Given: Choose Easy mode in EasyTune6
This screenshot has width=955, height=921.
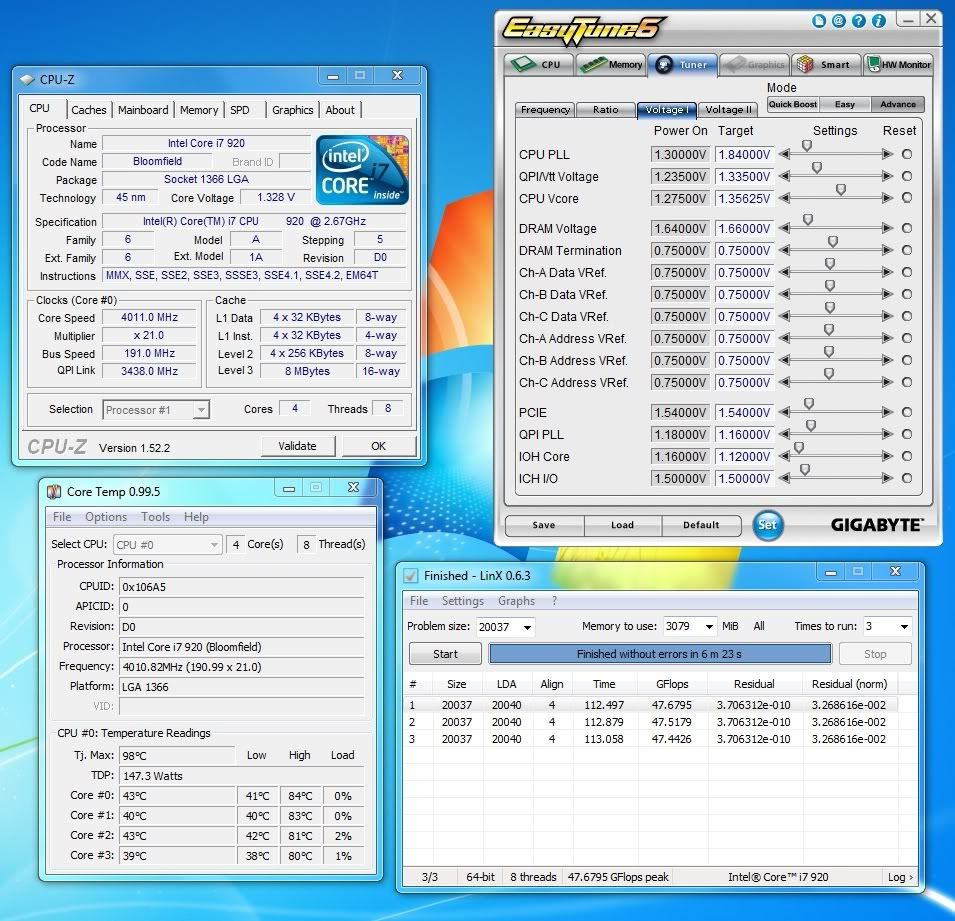Looking at the screenshot, I should (845, 104).
